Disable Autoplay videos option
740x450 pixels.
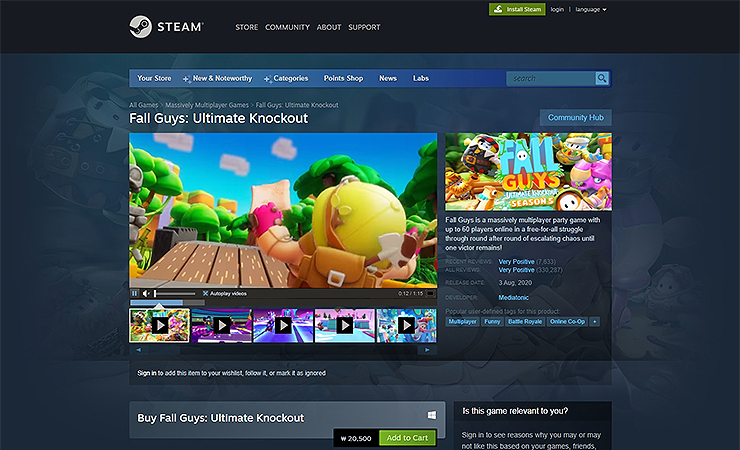click(225, 293)
